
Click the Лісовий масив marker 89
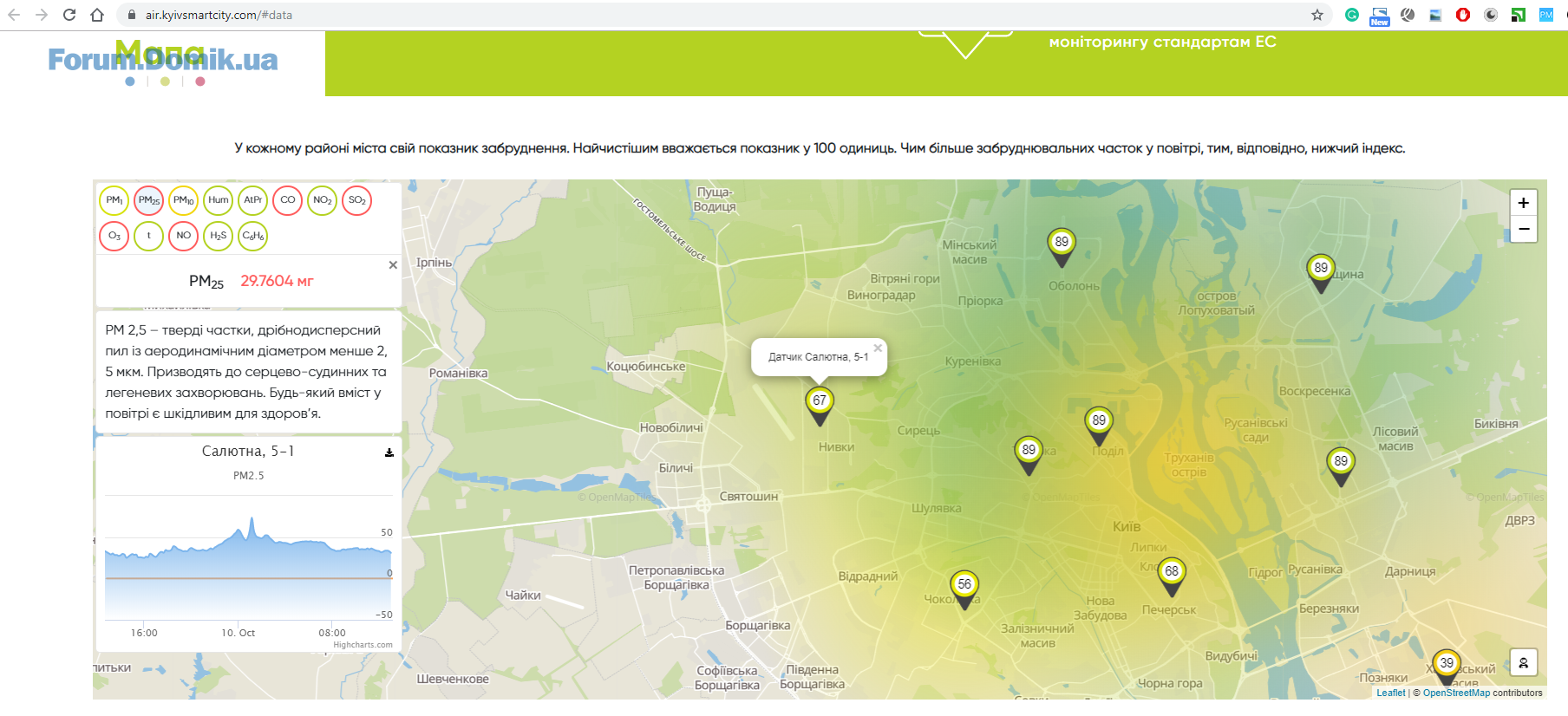point(1341,466)
